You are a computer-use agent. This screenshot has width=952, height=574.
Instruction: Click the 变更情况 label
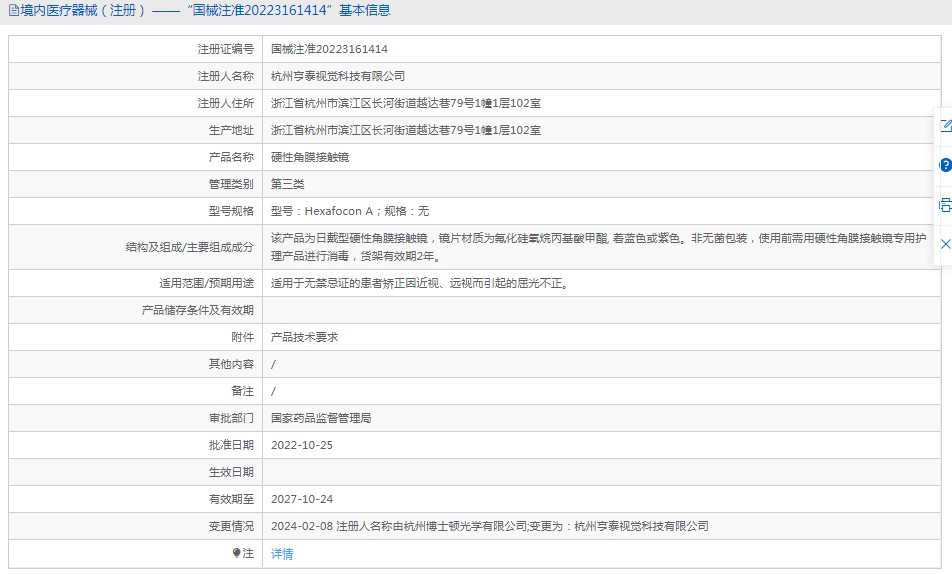(231, 526)
